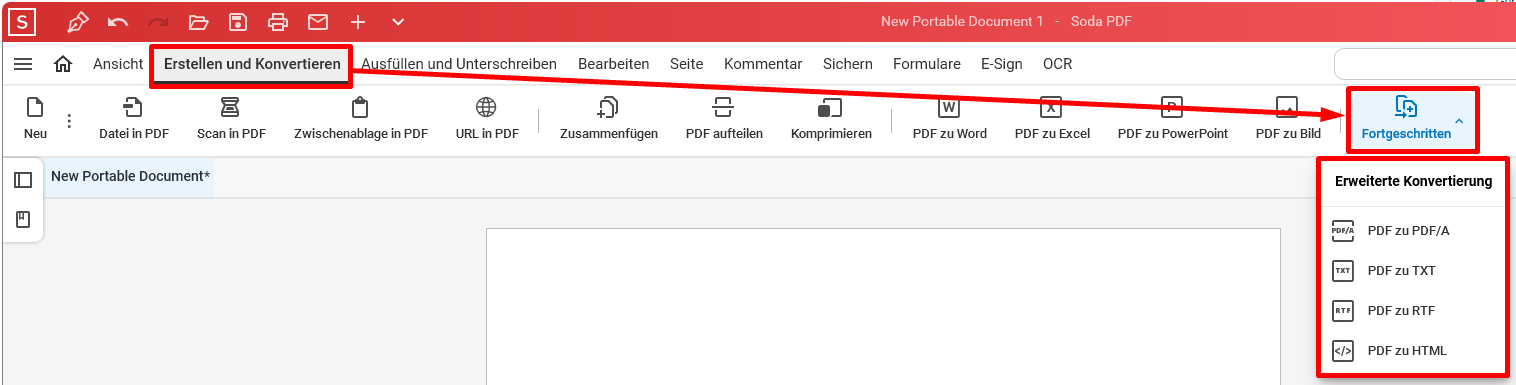Click the PDF zu Excel icon
This screenshot has width=1516, height=385.
coord(1051,108)
